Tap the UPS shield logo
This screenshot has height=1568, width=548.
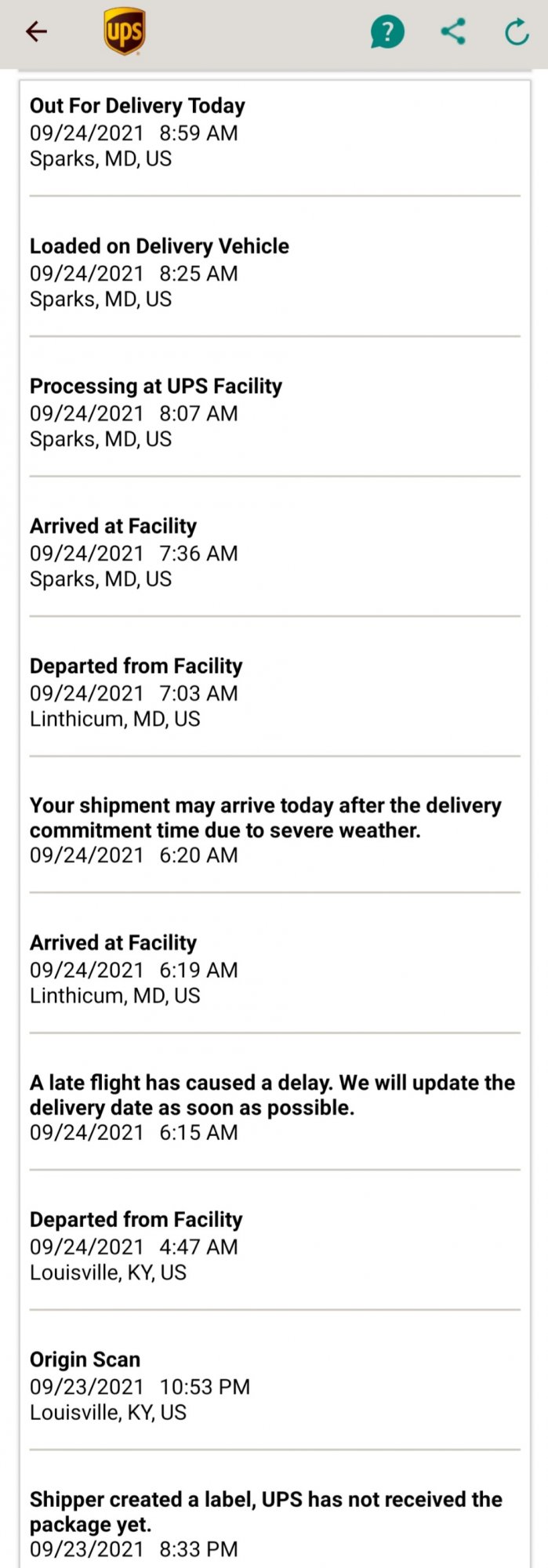(x=124, y=31)
